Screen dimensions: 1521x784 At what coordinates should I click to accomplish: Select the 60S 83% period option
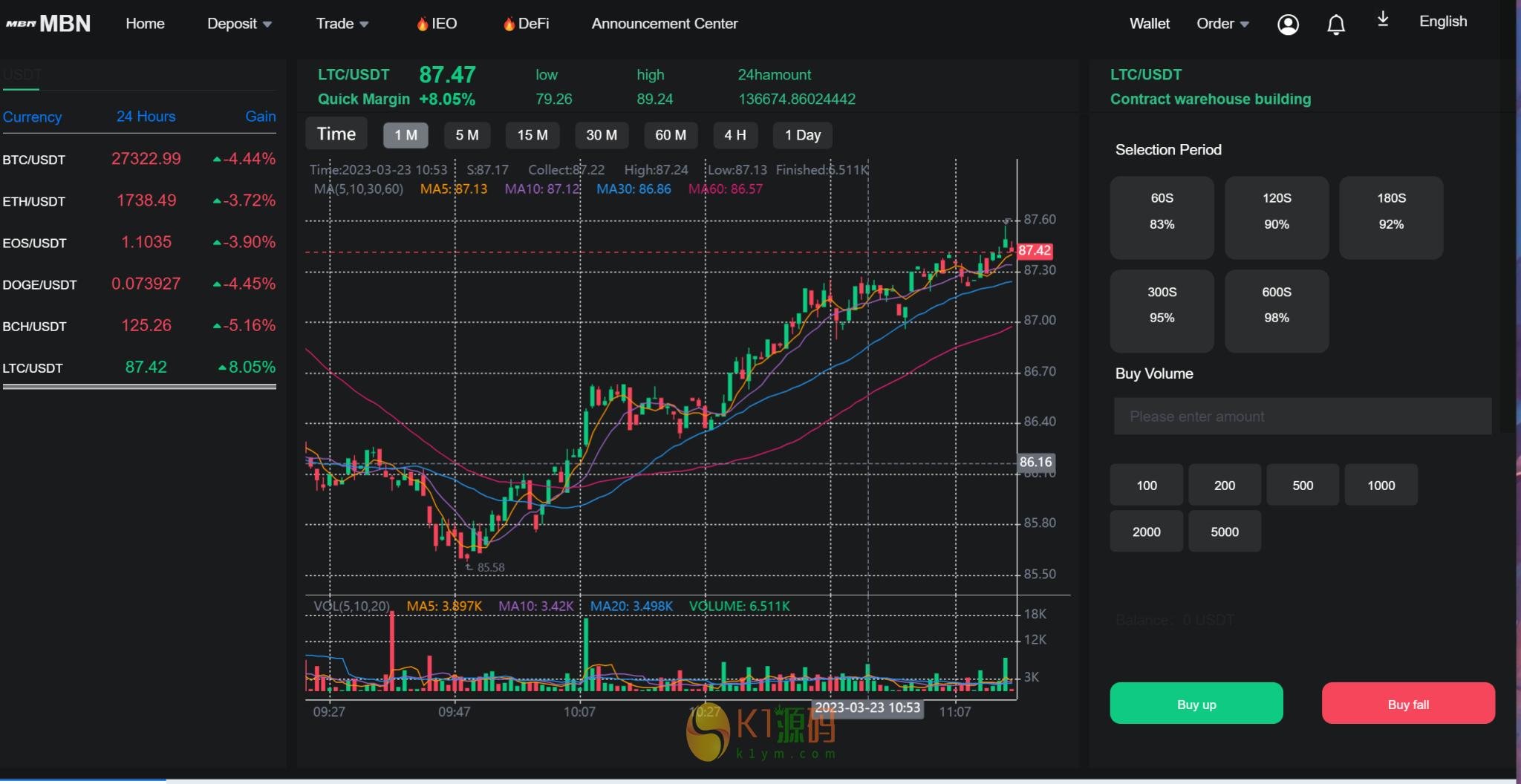tap(1162, 218)
